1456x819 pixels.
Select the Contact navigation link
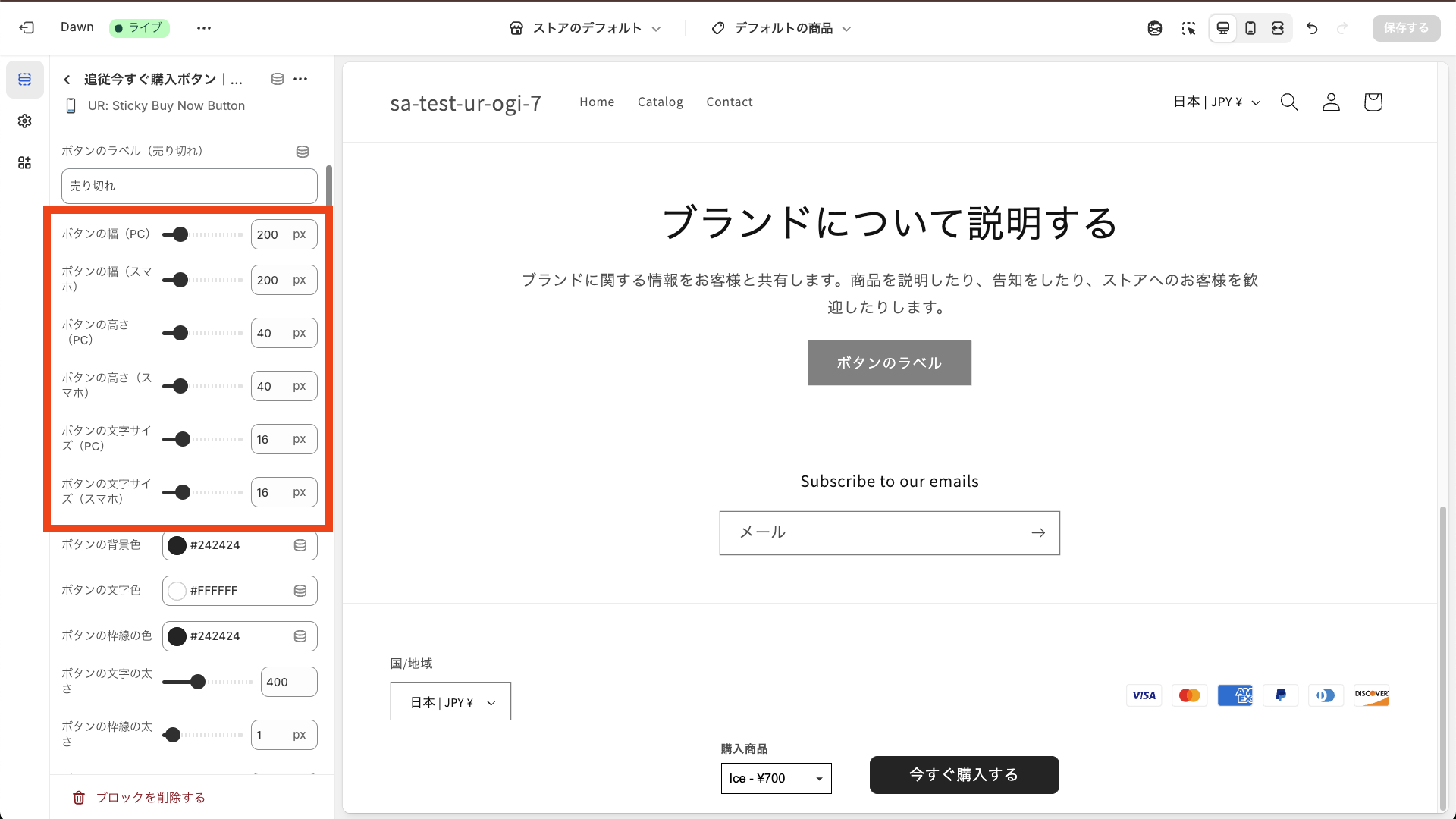click(x=729, y=102)
